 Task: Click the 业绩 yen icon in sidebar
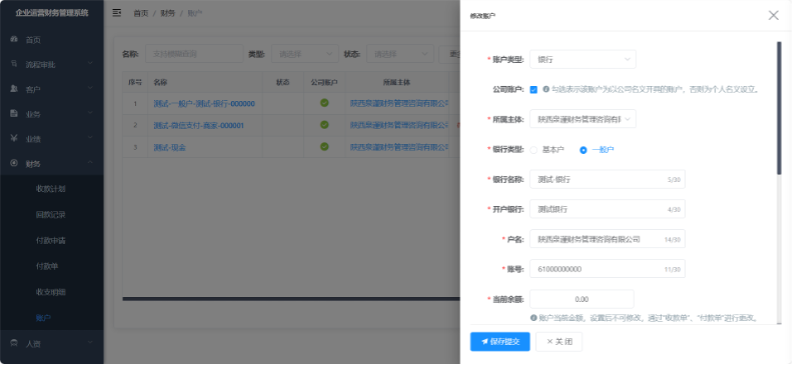pyautogui.click(x=14, y=139)
